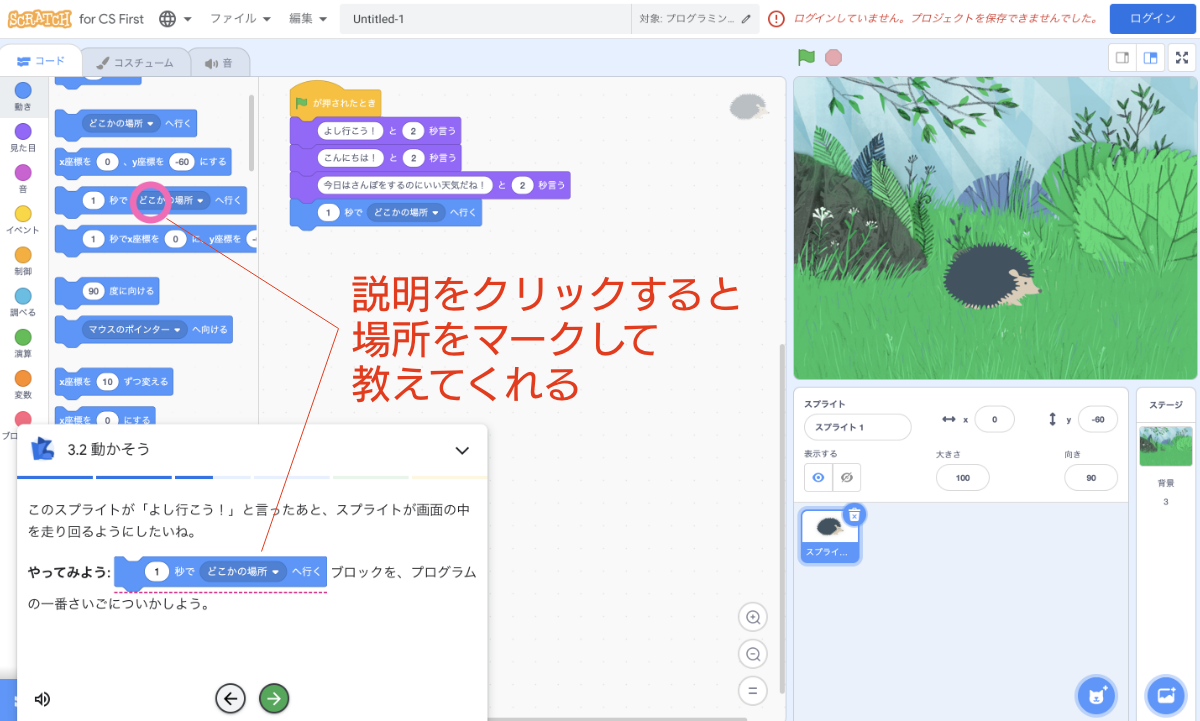
Task: Hide スプライト1 with the crossed-eye toggle
Action: 846,478
